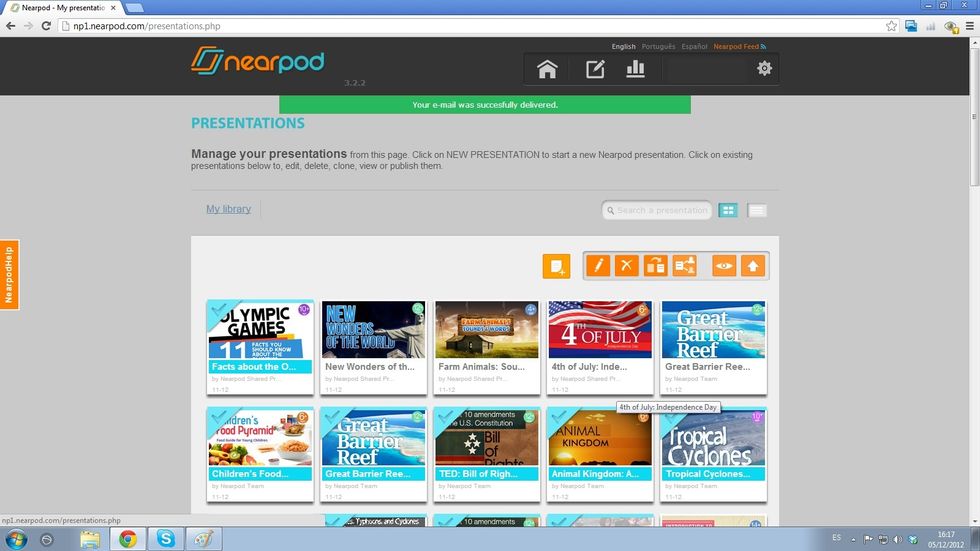Show hidden system tray icons arrow
This screenshot has height=551, width=980.
tap(853, 539)
